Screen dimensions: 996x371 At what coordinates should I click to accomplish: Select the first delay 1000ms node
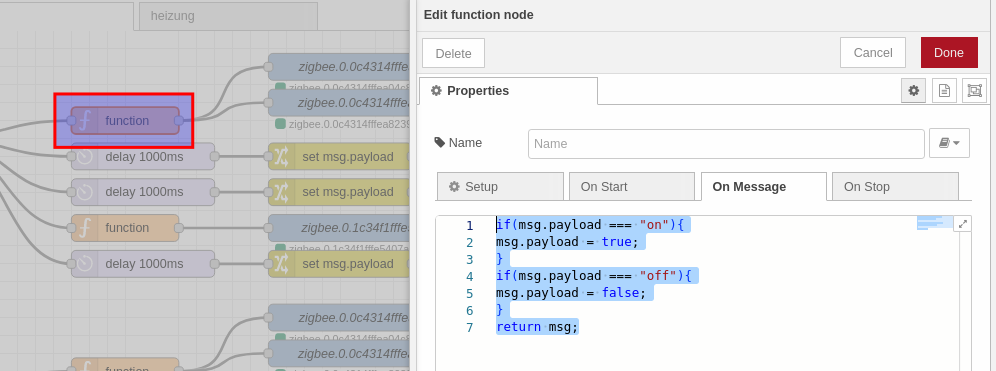click(x=143, y=156)
